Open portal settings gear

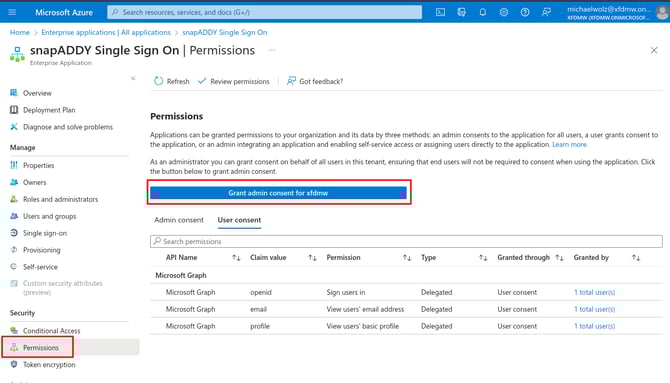coord(504,12)
